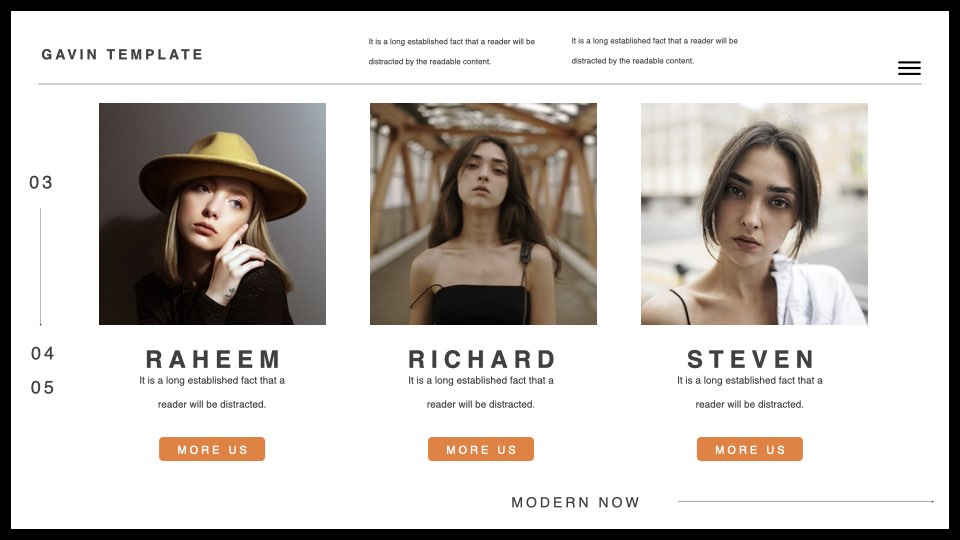
Task: Select page number 04
Action: tap(42, 353)
